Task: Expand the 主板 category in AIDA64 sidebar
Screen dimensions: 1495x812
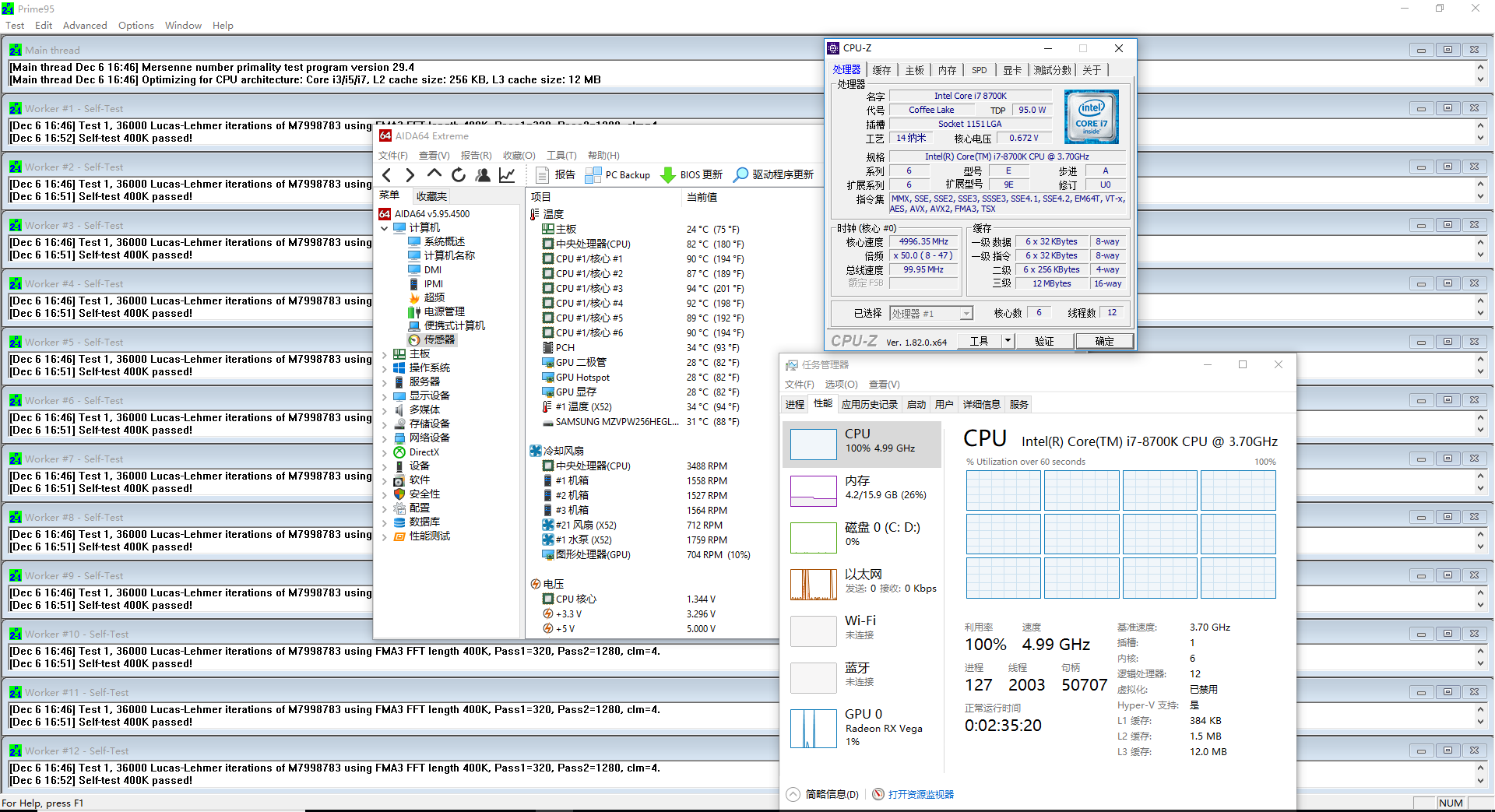Action: (x=384, y=353)
